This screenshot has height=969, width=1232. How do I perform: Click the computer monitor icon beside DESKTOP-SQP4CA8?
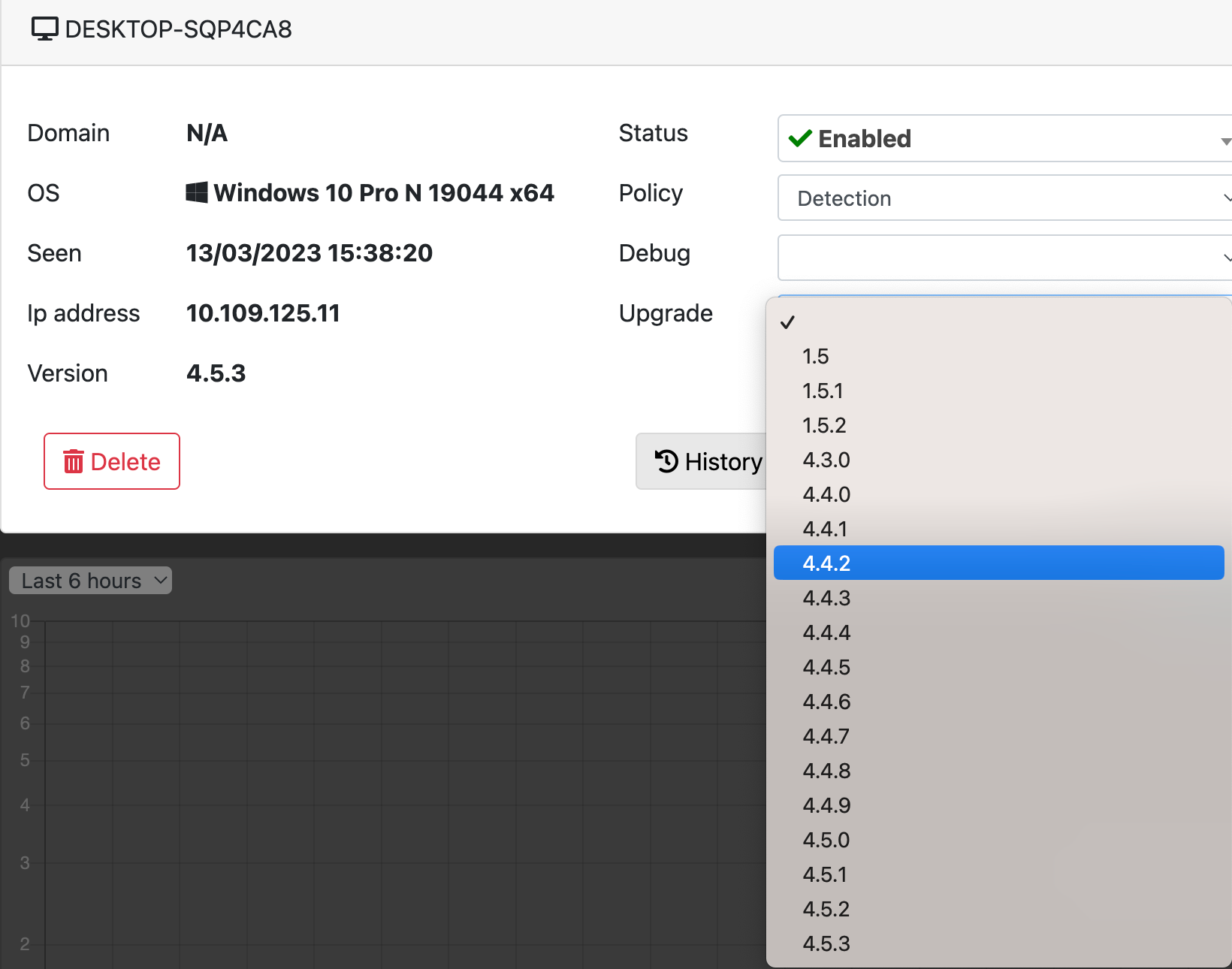click(44, 29)
